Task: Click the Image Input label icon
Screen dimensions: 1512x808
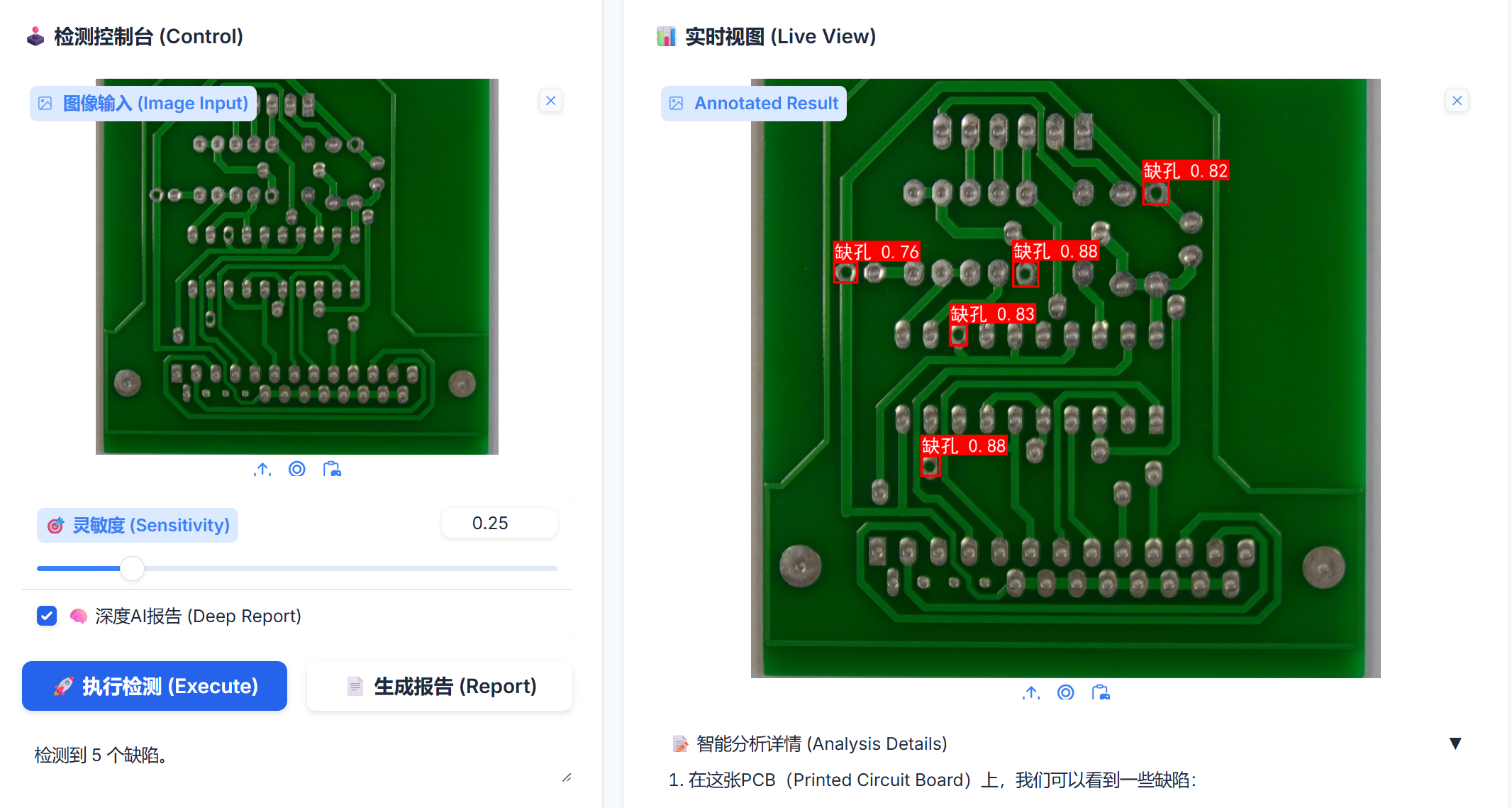Action: (x=45, y=104)
